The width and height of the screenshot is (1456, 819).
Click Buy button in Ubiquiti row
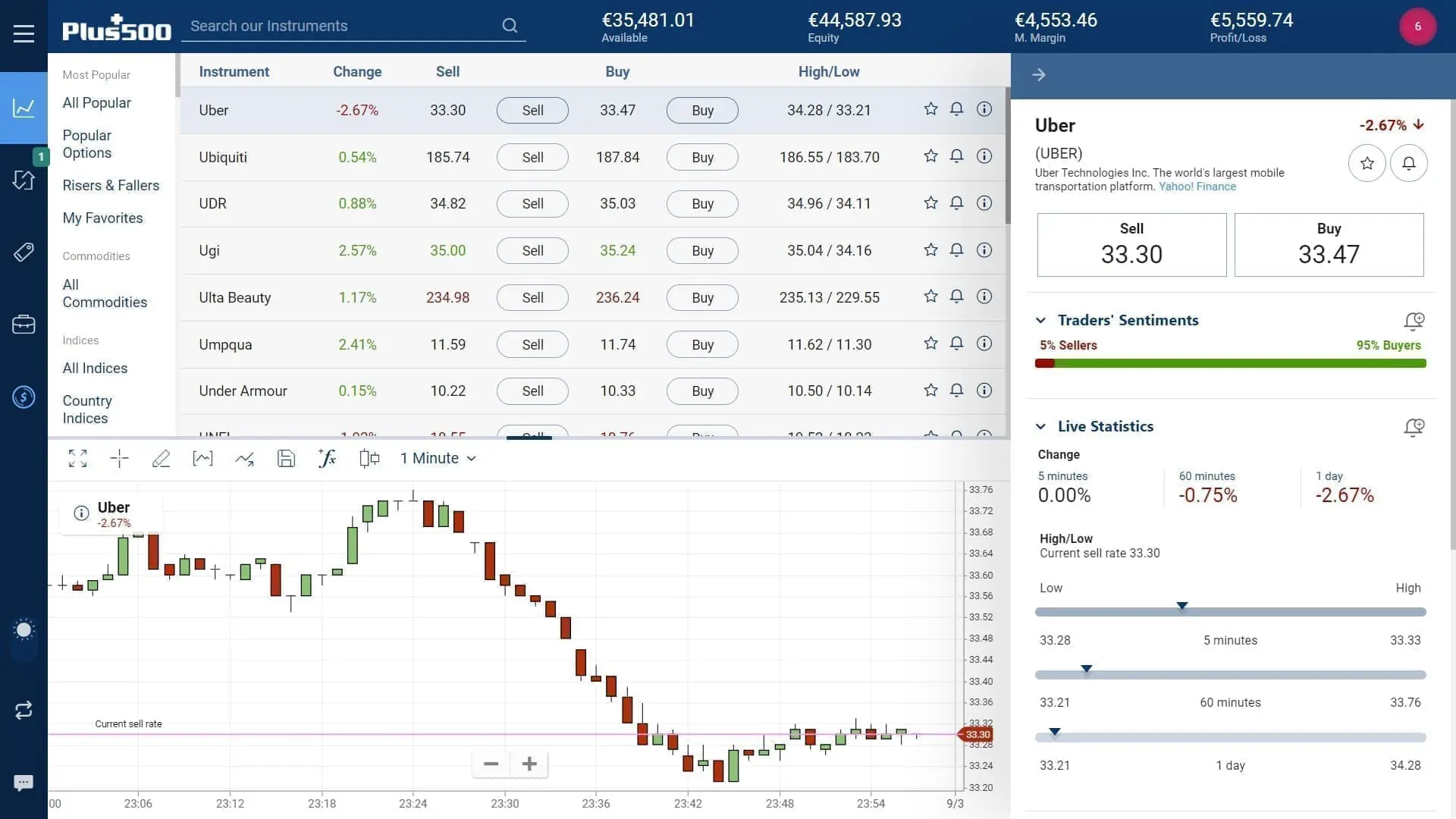702,157
